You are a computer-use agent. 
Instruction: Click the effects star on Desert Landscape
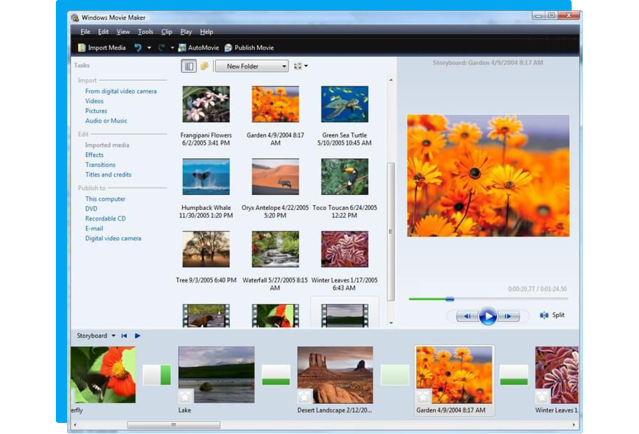[x=304, y=396]
